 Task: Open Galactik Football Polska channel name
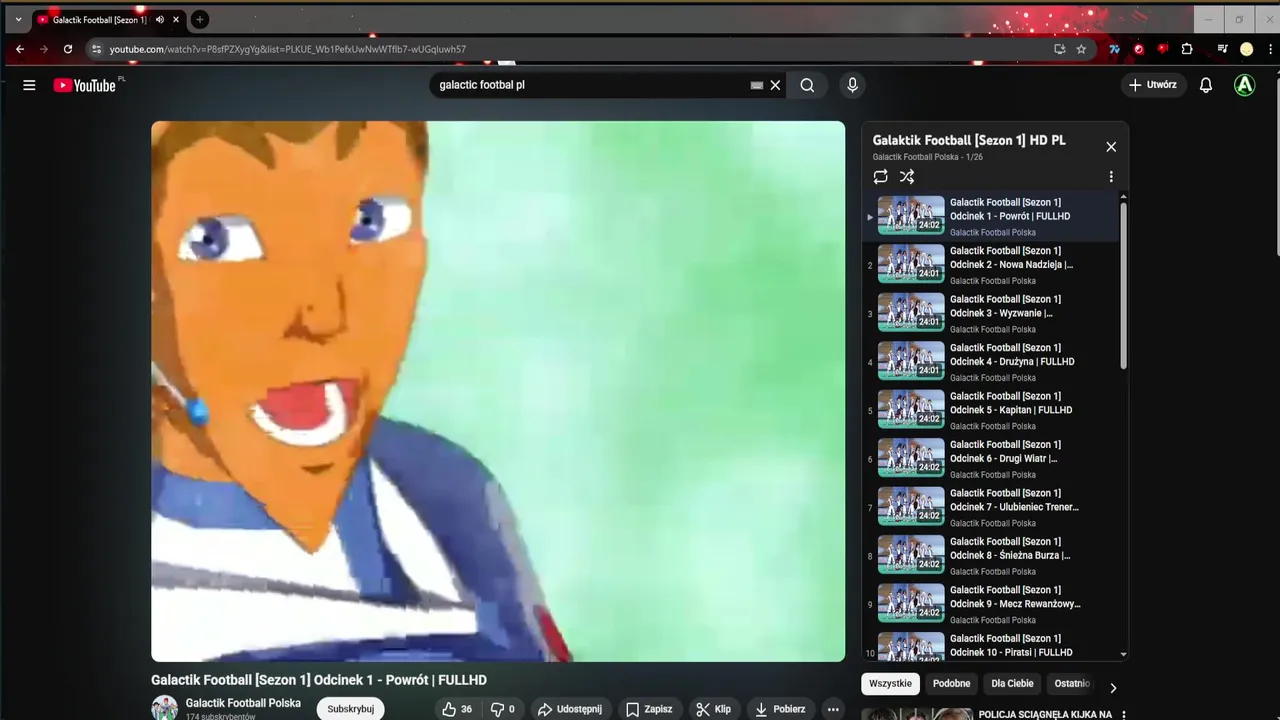(243, 703)
